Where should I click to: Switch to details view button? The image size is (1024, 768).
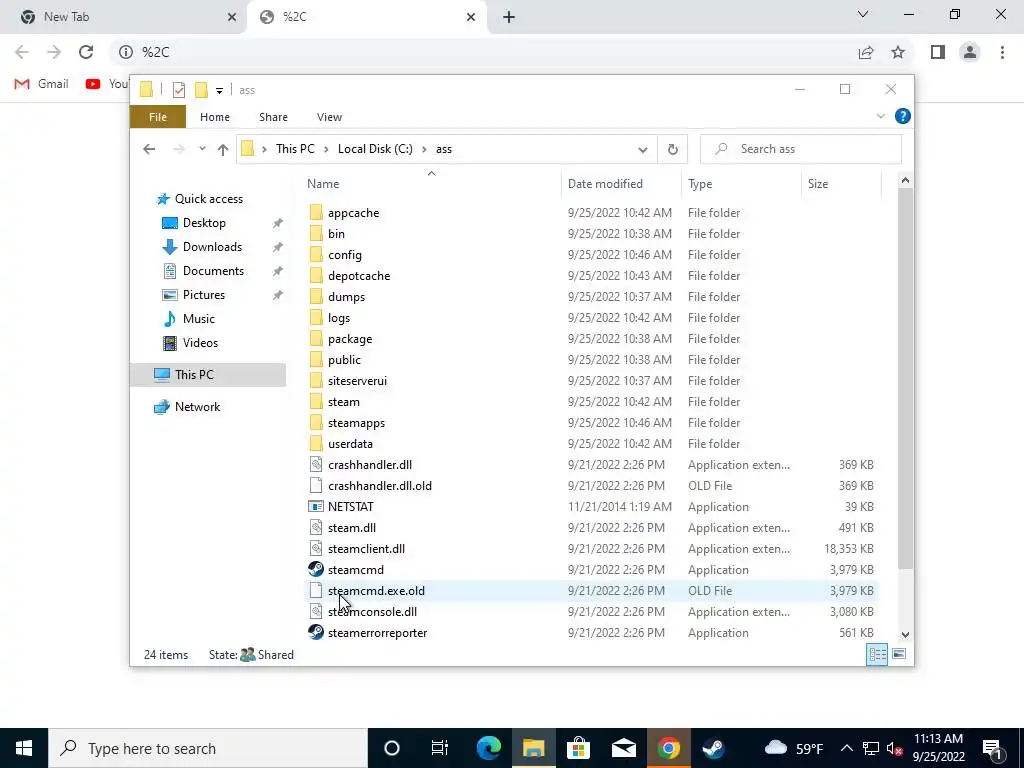pyautogui.click(x=877, y=654)
